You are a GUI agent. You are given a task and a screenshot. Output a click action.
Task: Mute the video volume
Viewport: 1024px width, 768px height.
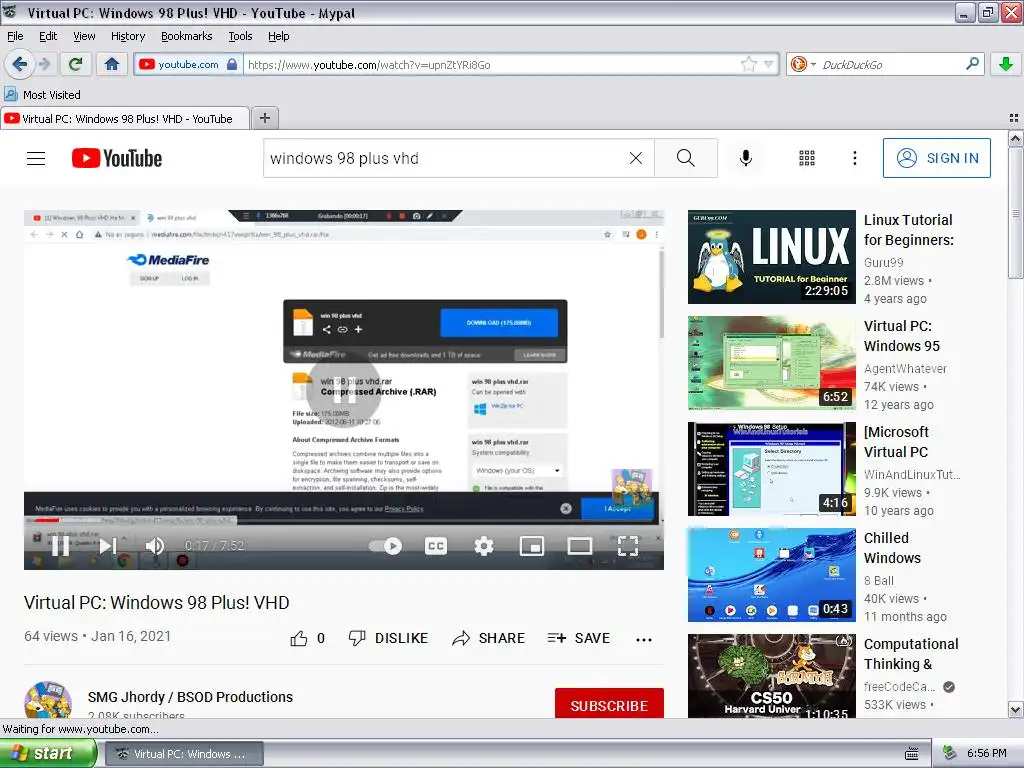[x=155, y=546]
